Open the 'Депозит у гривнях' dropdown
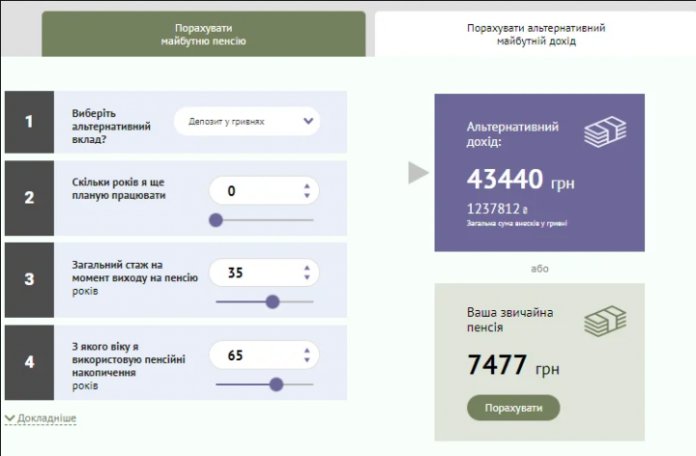696x456 pixels. point(247,122)
